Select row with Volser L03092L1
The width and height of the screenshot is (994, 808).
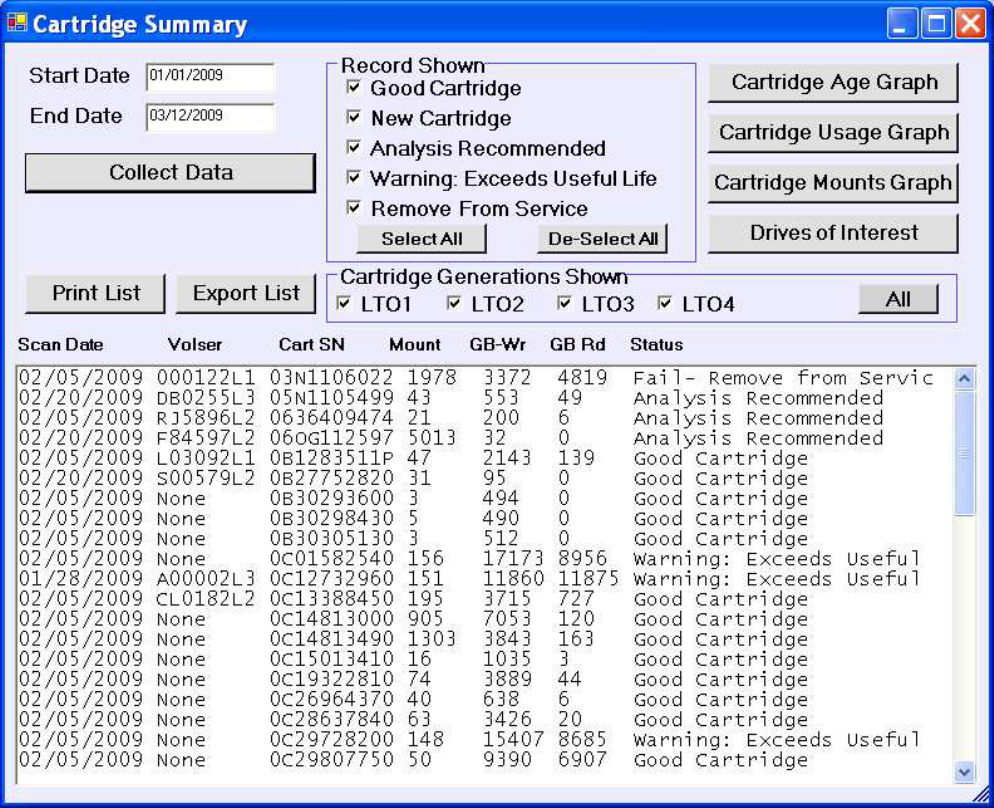484,458
